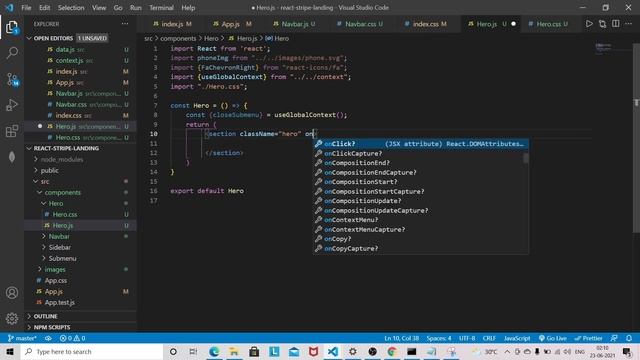Click the feedback icon in status bar

click(614, 338)
